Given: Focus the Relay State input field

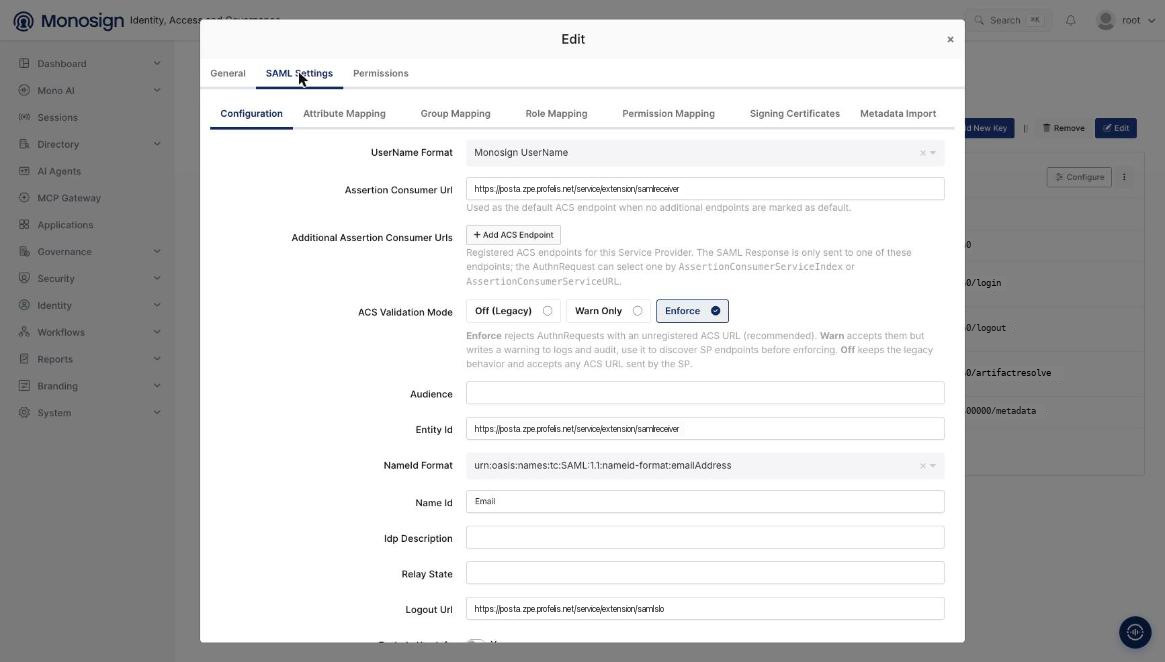Looking at the screenshot, I should click(705, 573).
